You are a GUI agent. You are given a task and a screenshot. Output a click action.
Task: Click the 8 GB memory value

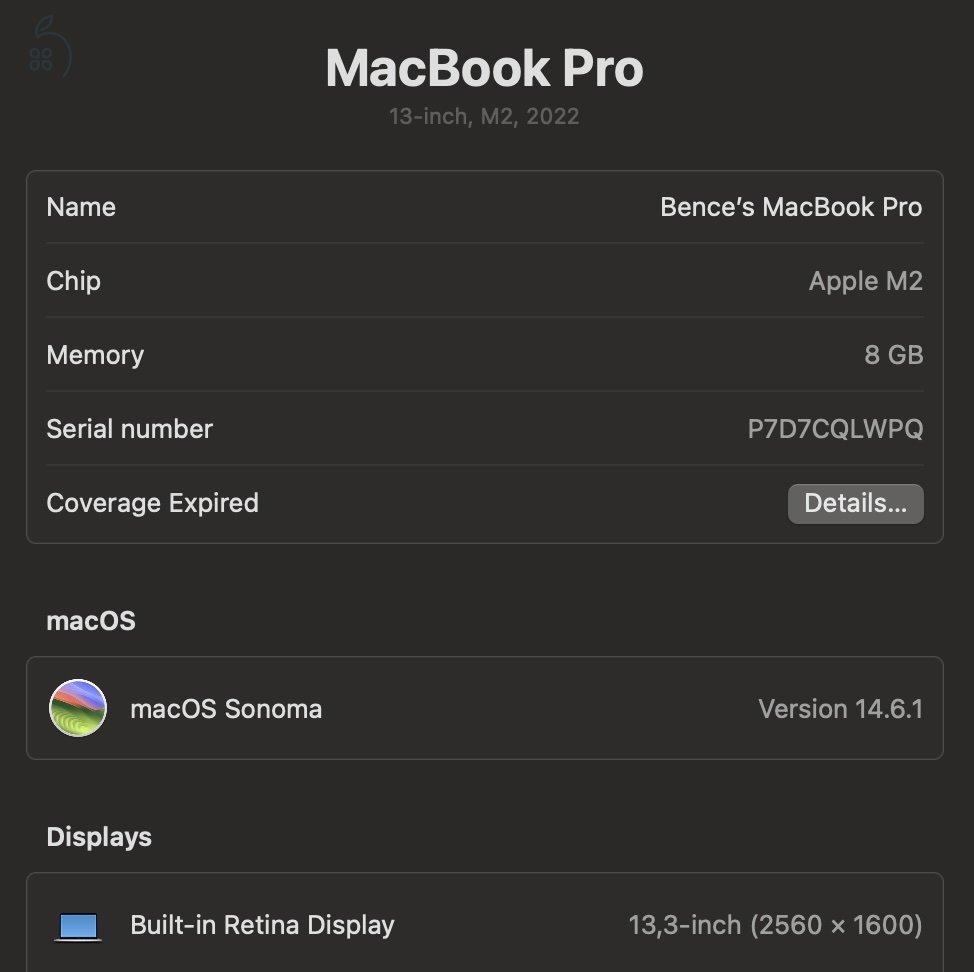tap(893, 355)
